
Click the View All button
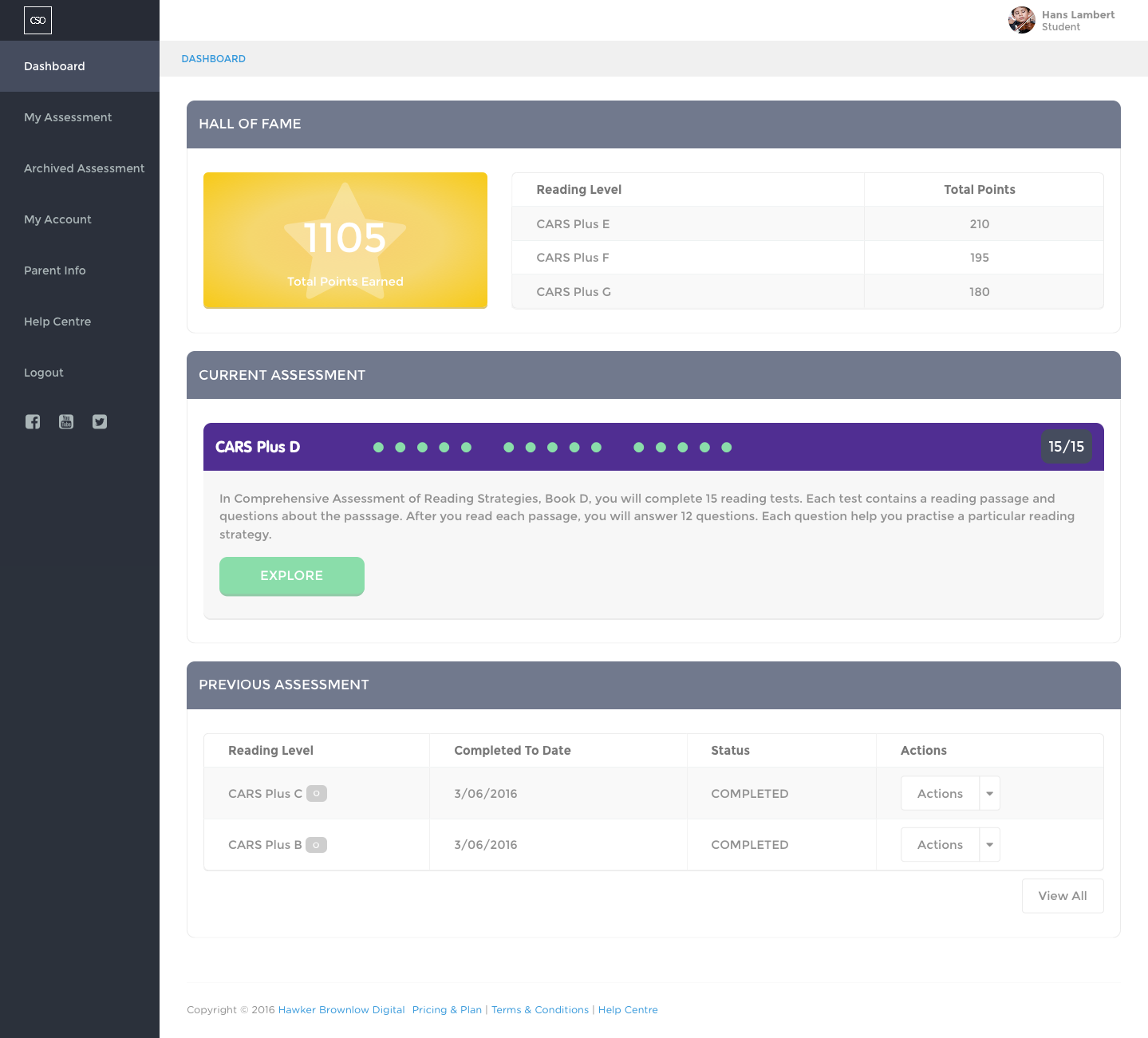click(1063, 896)
